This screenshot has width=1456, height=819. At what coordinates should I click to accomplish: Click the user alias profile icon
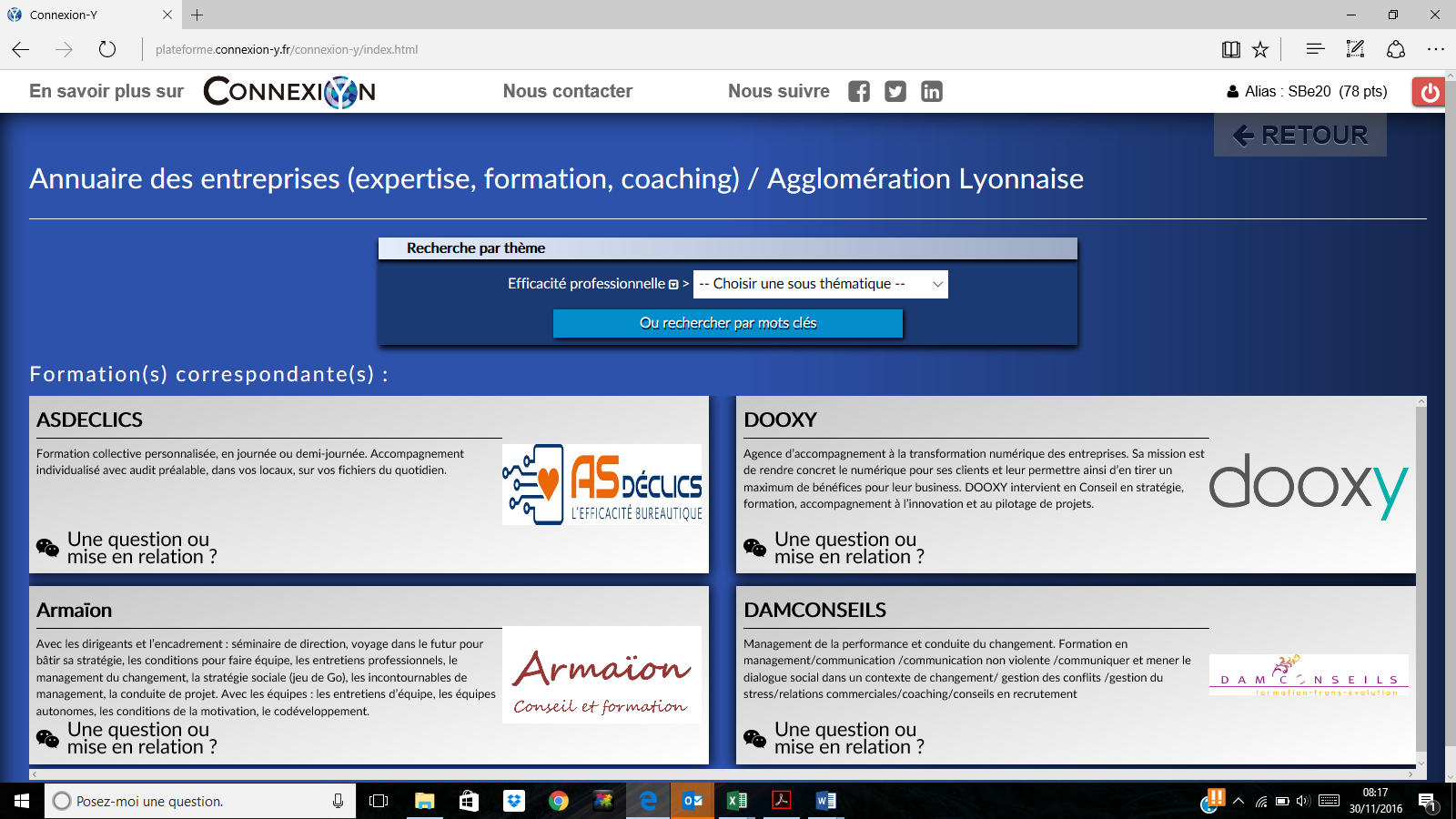point(1233,91)
